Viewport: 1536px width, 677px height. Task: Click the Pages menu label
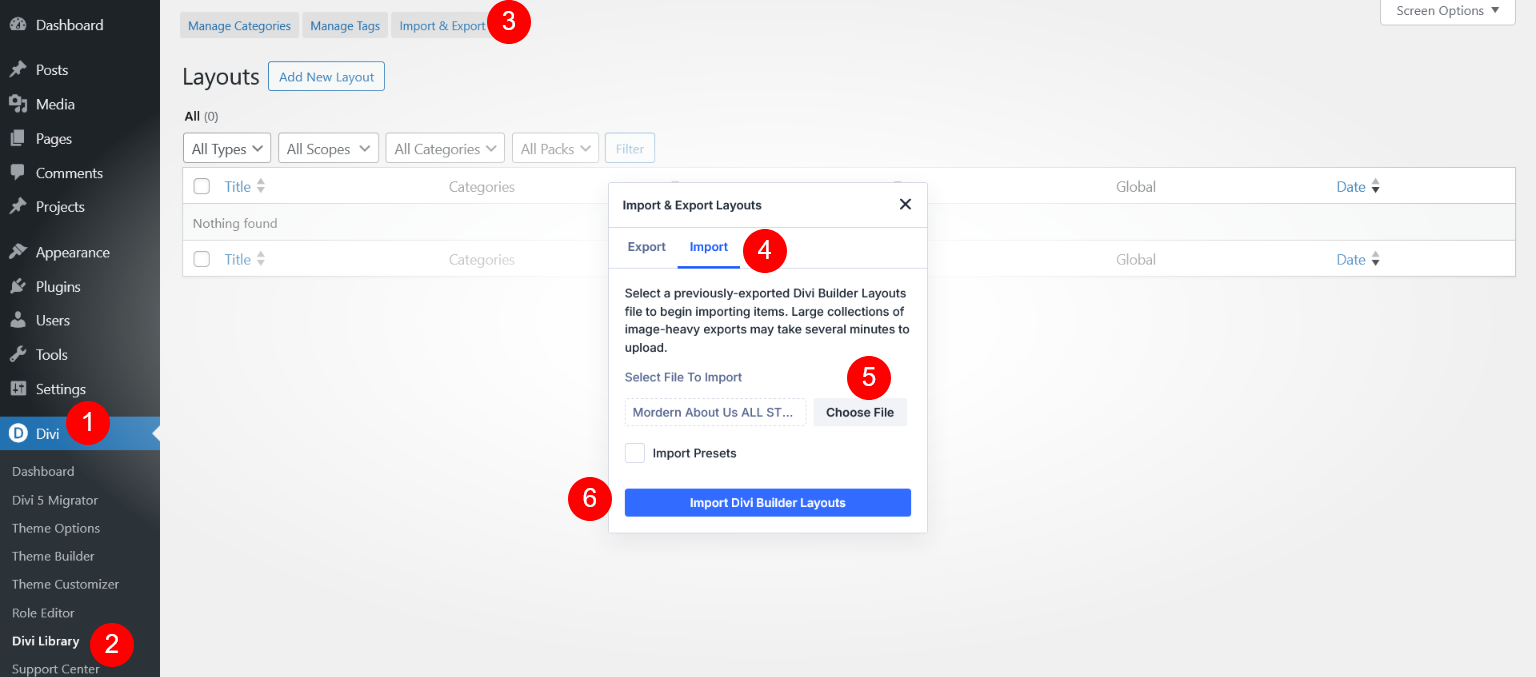(54, 139)
